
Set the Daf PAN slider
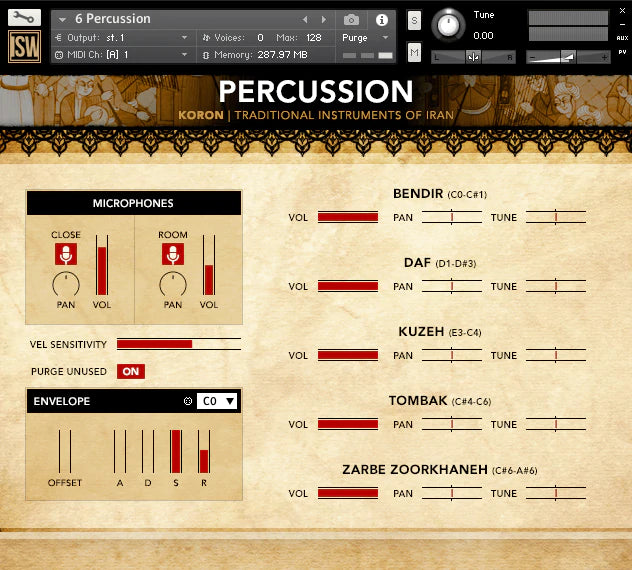[452, 286]
